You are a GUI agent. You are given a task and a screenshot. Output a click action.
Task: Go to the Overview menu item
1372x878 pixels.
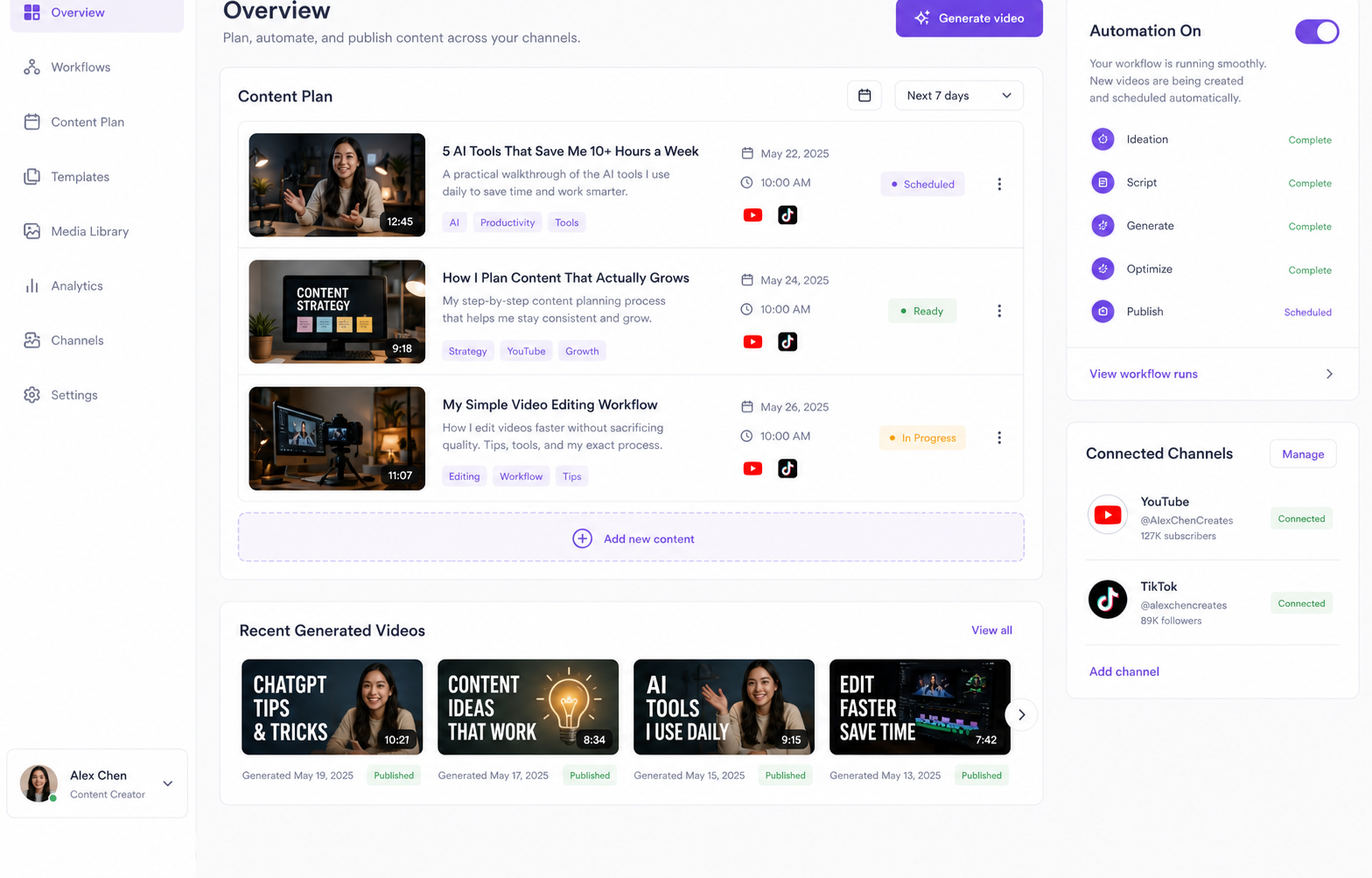click(97, 13)
